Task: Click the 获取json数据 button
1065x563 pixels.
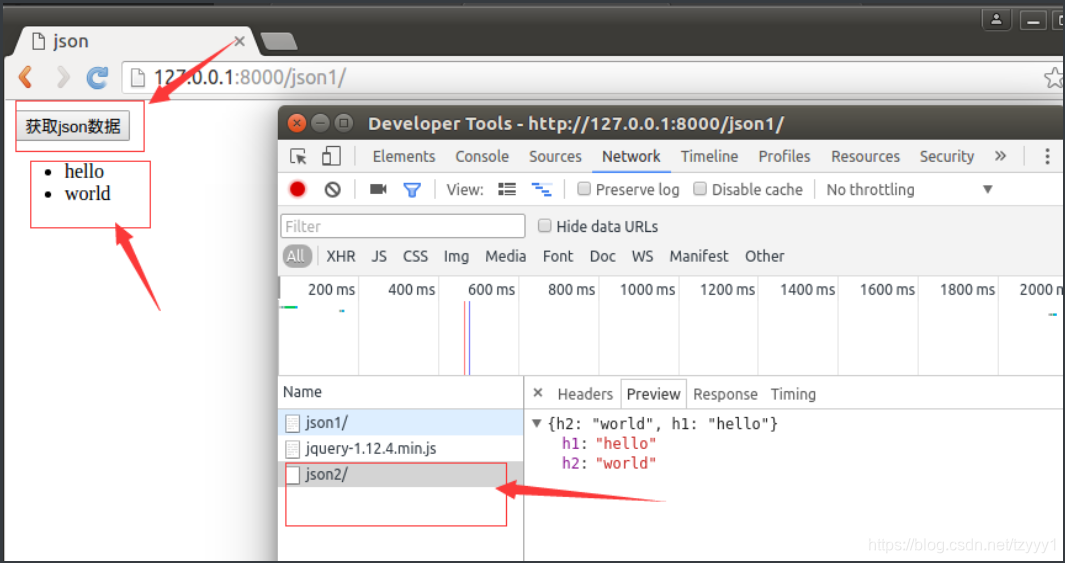Action: (73, 126)
